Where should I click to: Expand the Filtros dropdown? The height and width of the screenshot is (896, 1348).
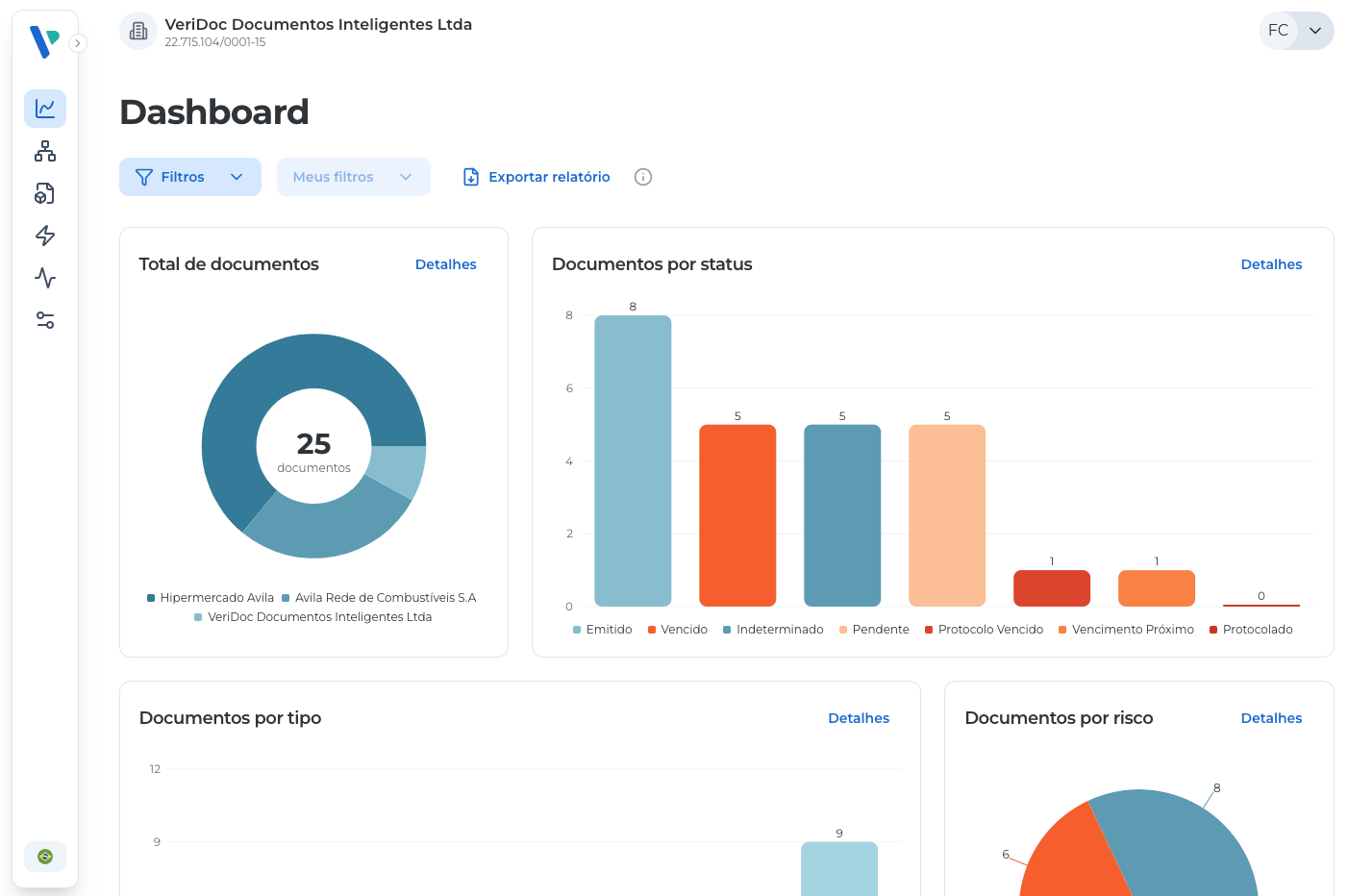[190, 177]
